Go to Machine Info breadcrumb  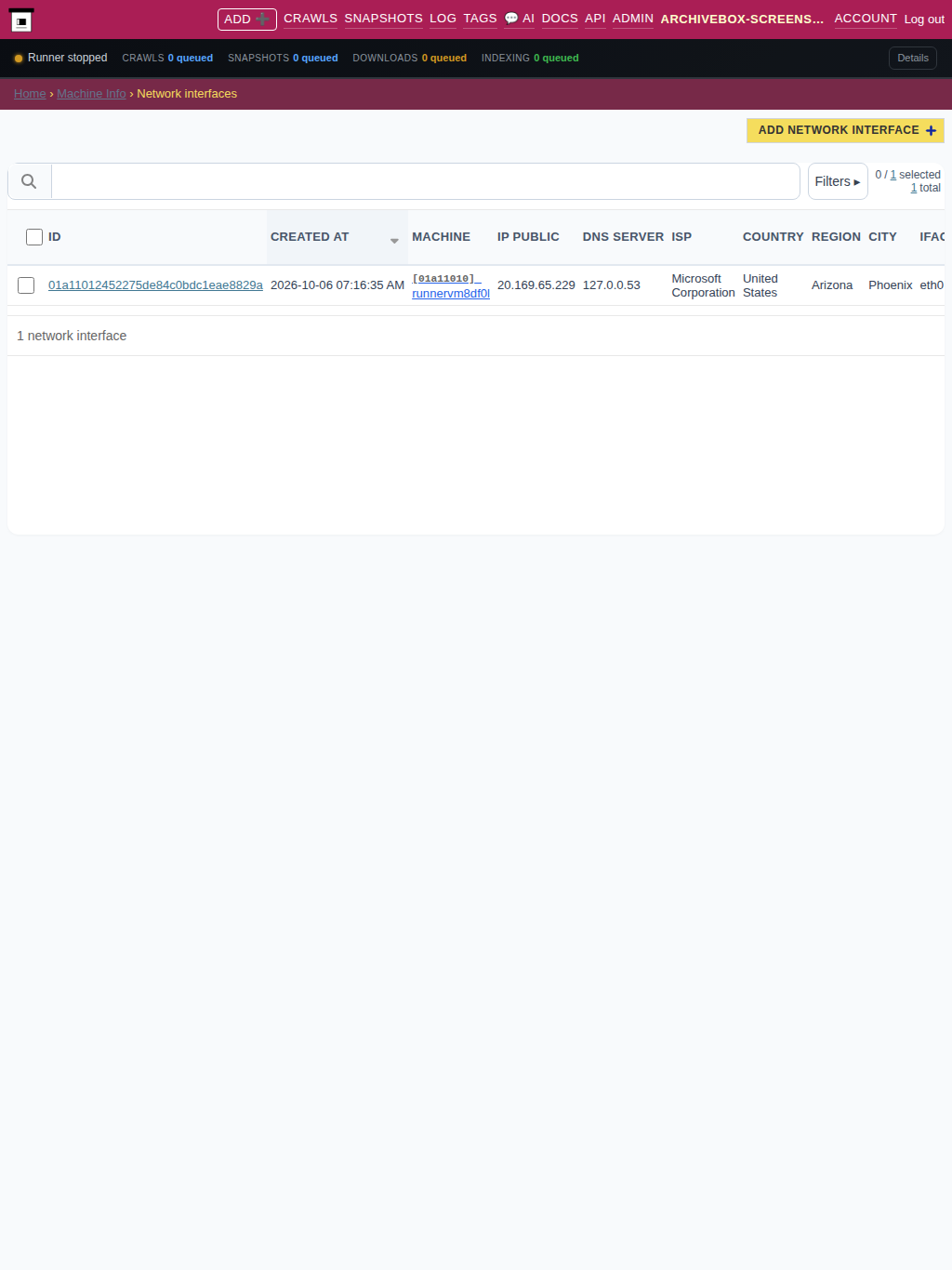(91, 94)
